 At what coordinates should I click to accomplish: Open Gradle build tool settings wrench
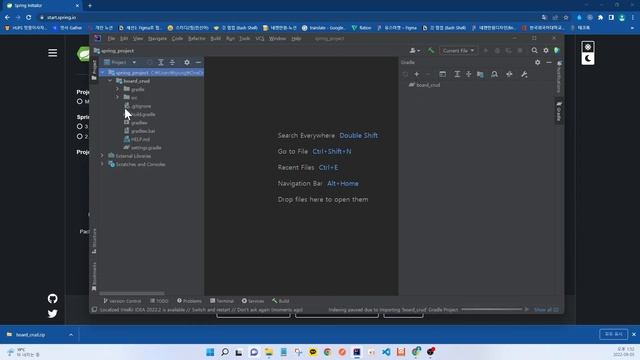pos(524,74)
